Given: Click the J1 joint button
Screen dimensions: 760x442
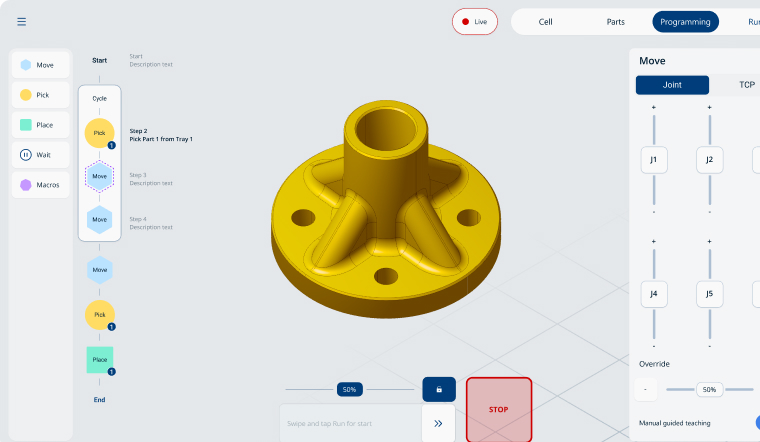Looking at the screenshot, I should click(x=654, y=160).
